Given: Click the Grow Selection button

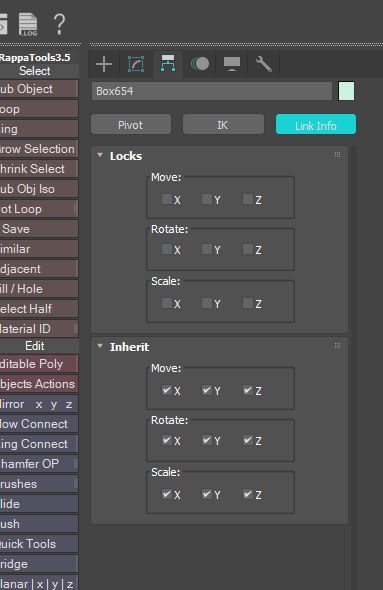Looking at the screenshot, I should (39, 149).
